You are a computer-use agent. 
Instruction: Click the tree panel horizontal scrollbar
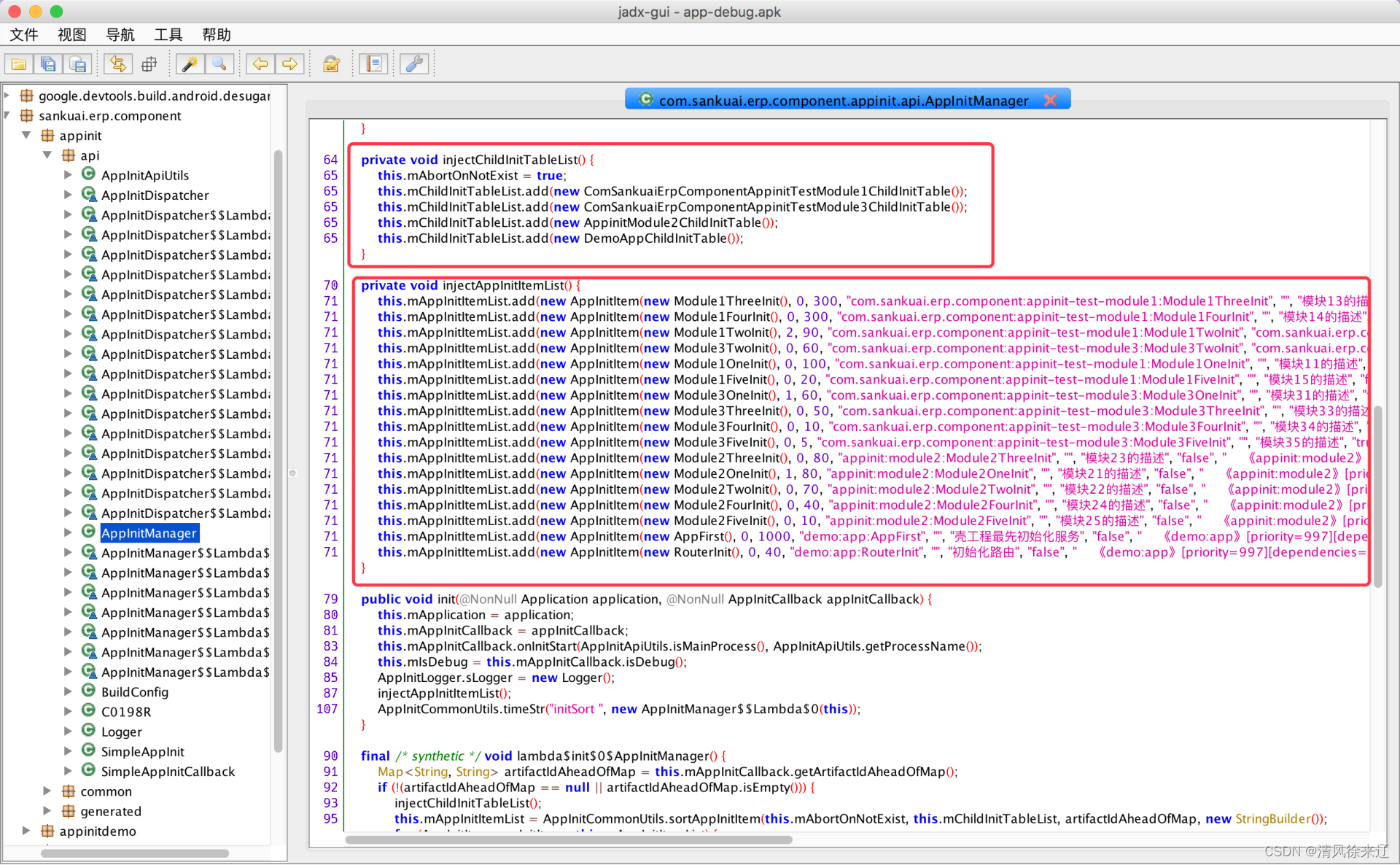[135, 853]
